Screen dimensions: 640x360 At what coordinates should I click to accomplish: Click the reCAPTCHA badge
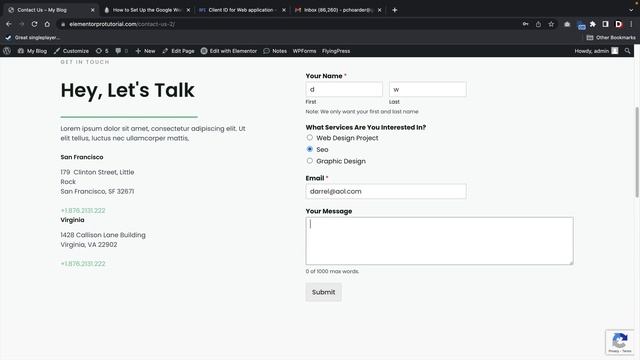620,342
